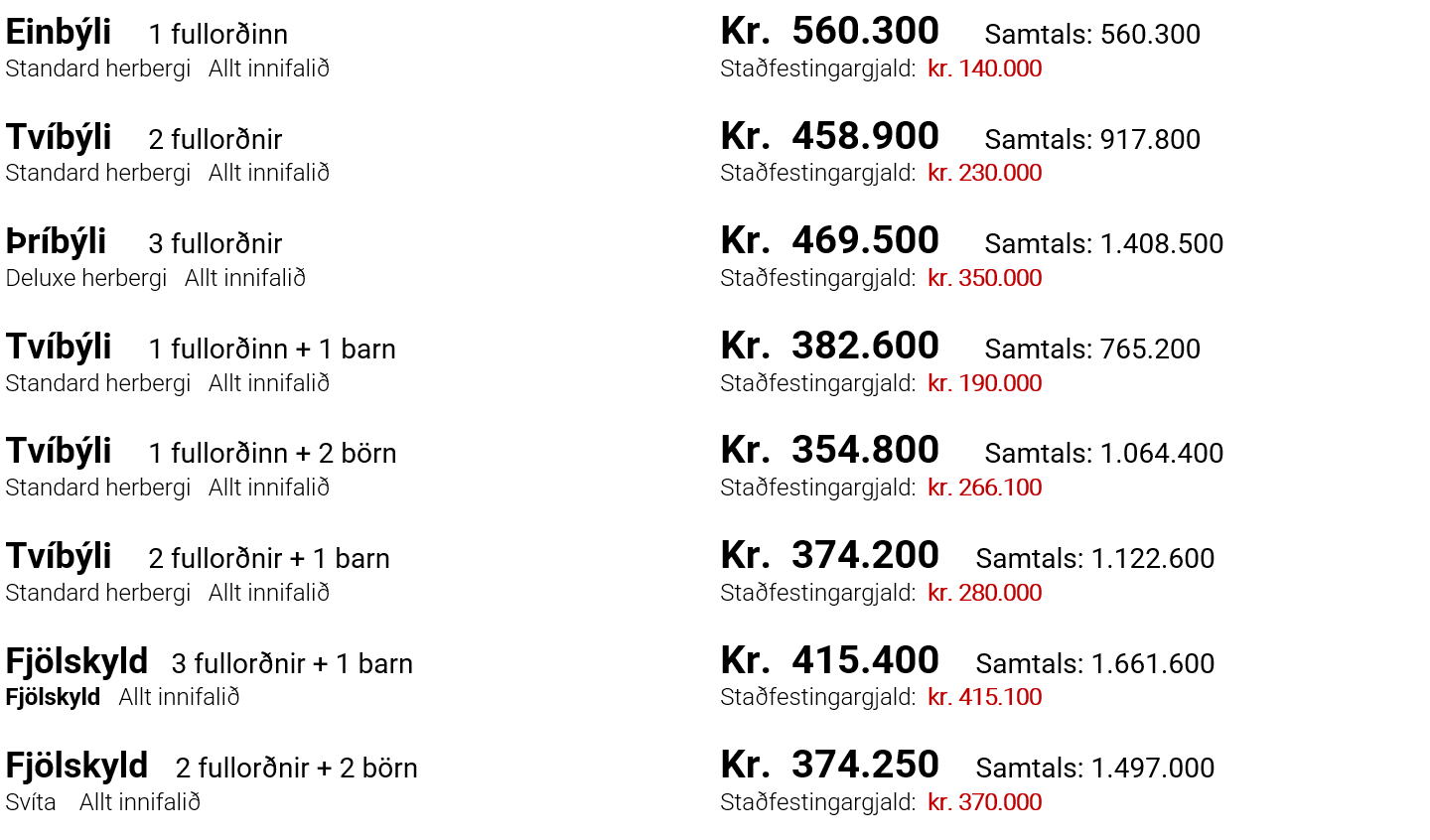Click the Kr. 374.250 price
Image resolution: width=1430 pixels, height=840 pixels.
pyautogui.click(x=829, y=766)
